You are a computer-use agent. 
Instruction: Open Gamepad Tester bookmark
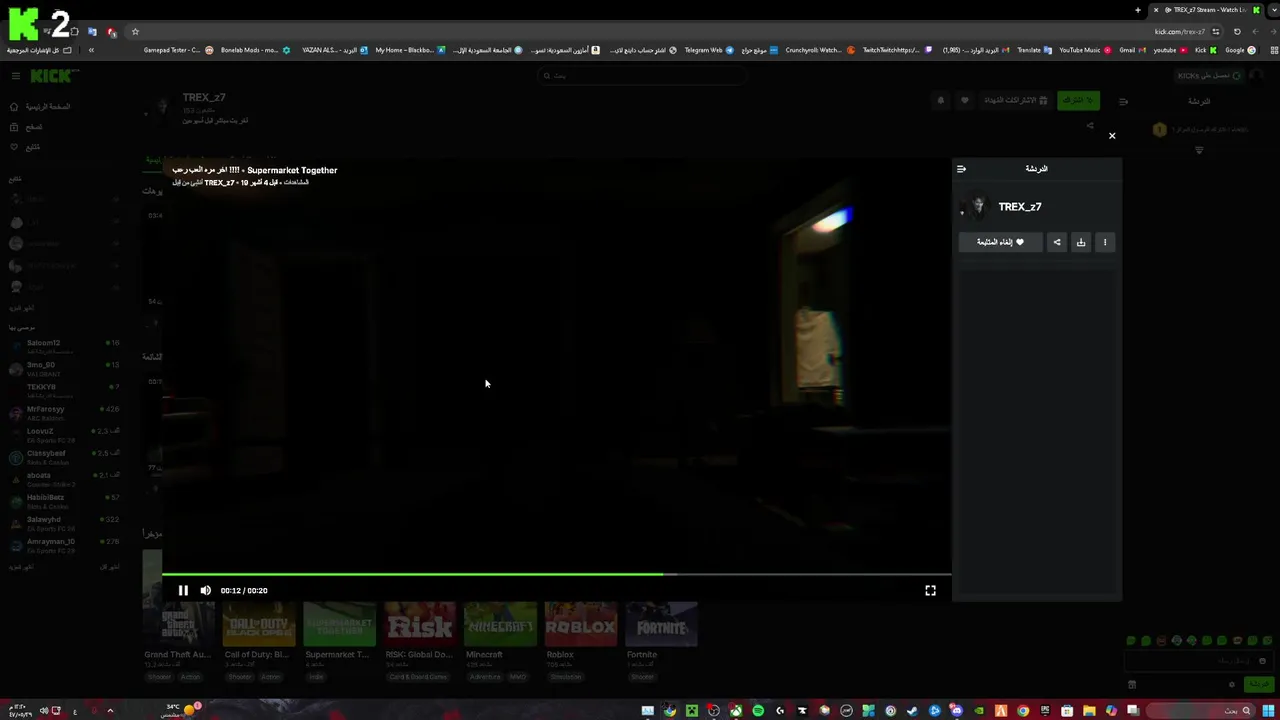point(178,50)
